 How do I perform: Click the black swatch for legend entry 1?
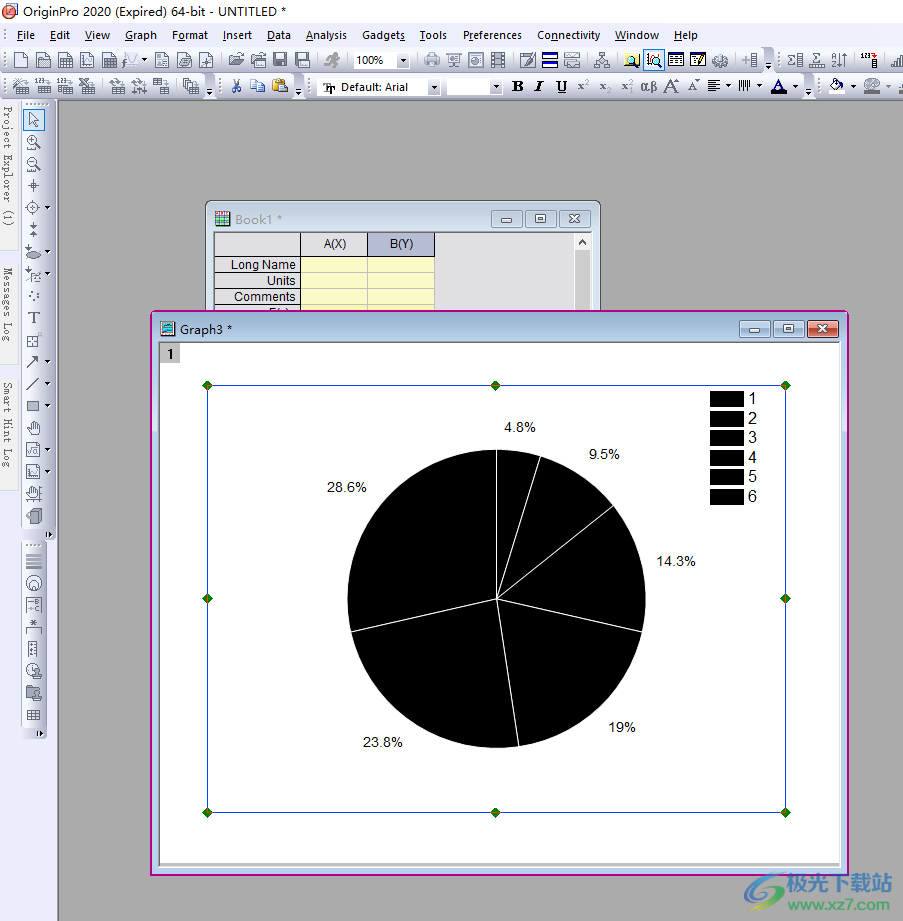click(726, 399)
